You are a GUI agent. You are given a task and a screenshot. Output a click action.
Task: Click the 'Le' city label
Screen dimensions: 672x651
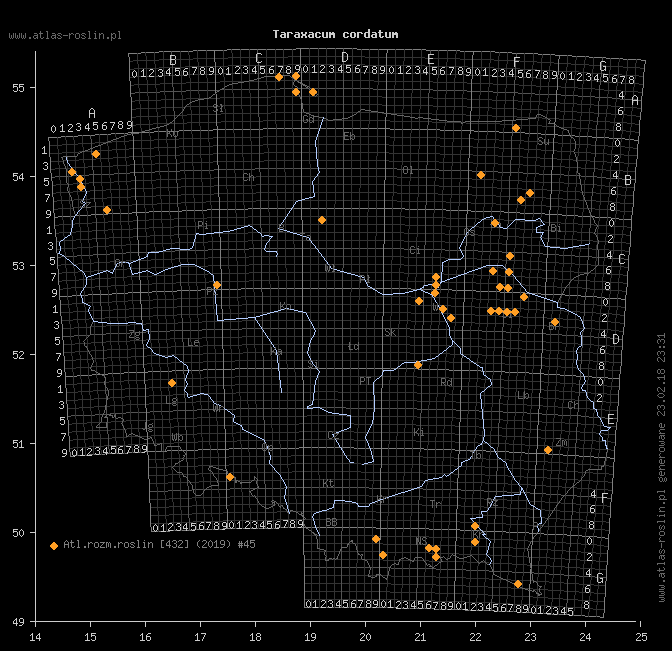193,342
